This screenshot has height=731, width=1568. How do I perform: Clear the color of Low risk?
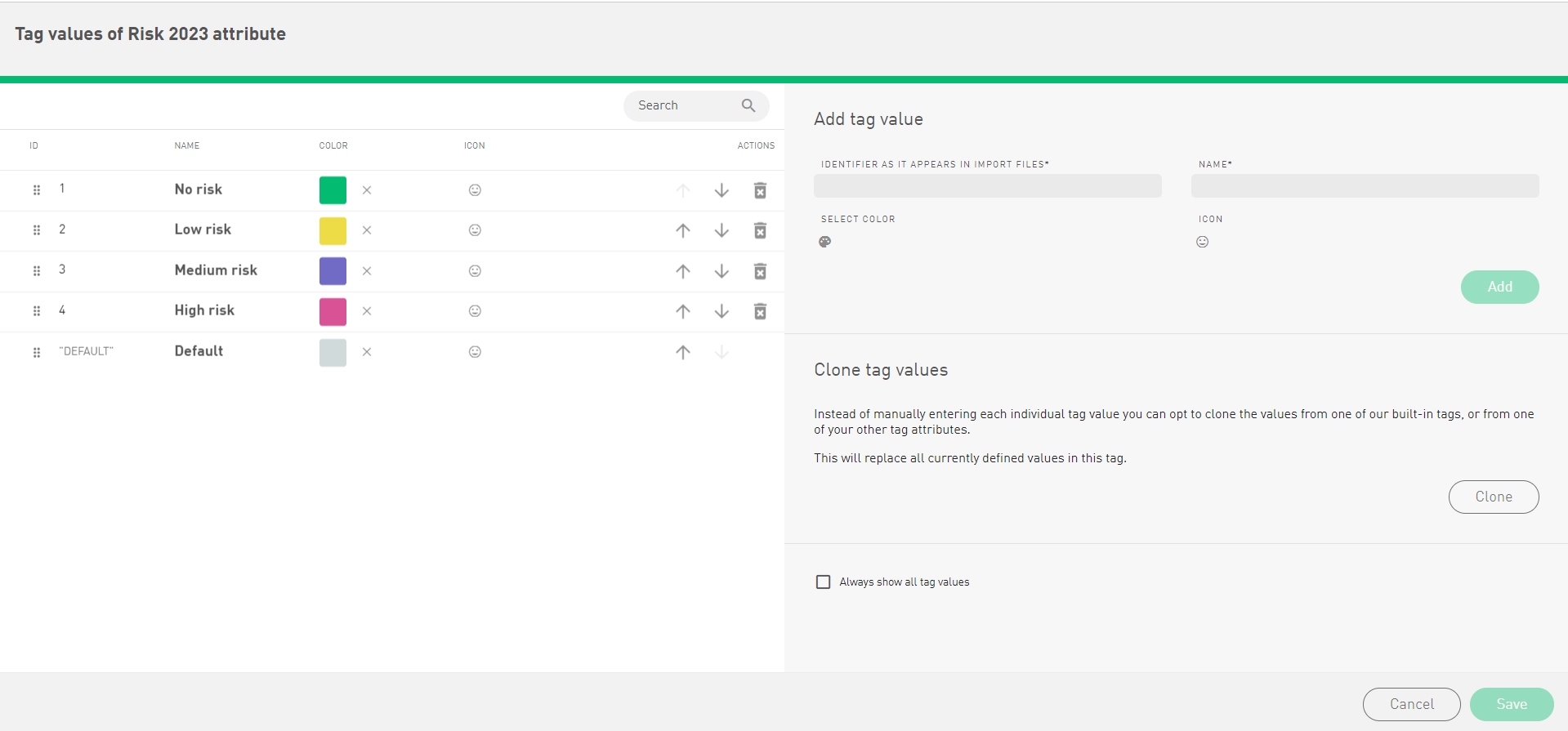click(x=367, y=230)
